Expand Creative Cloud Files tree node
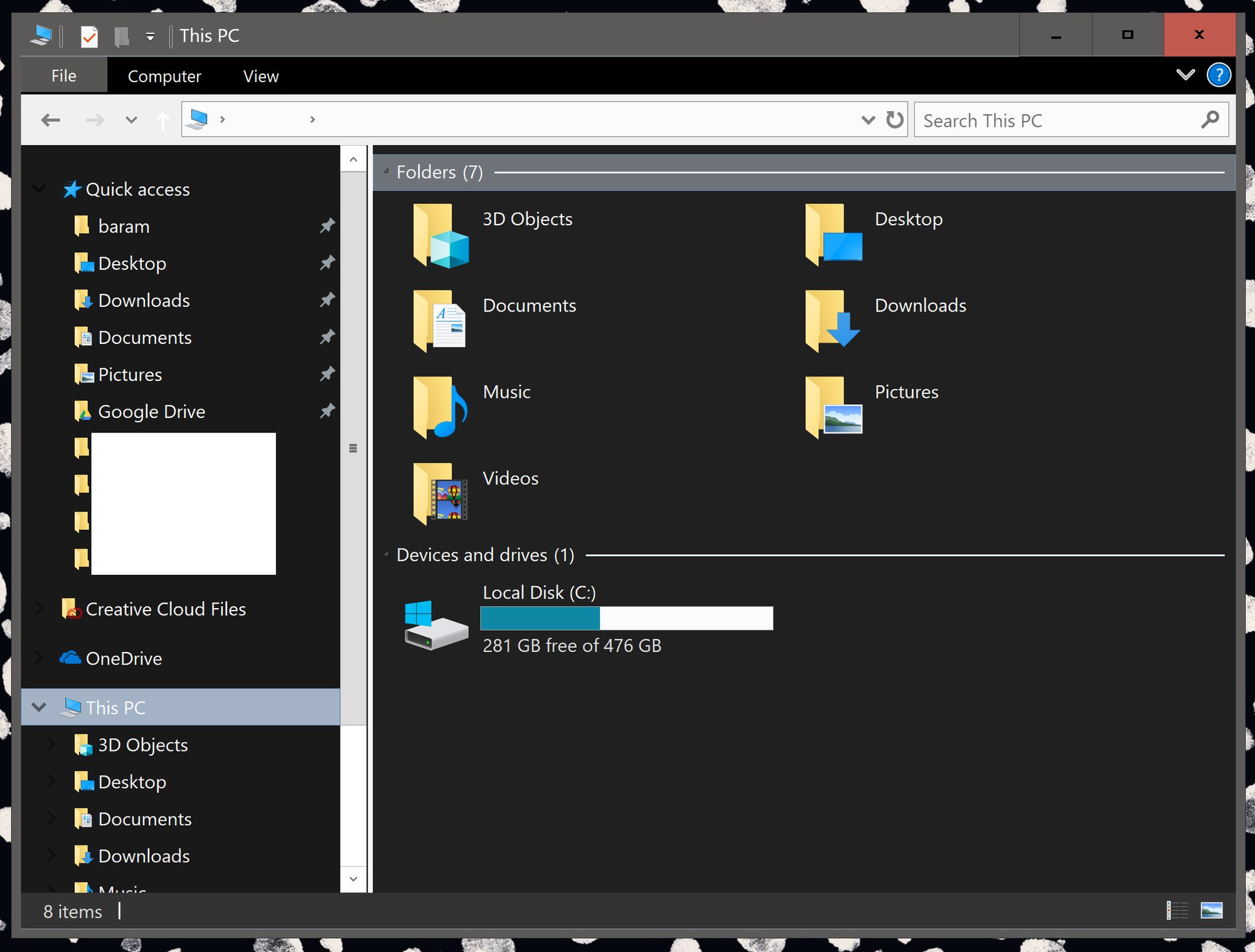 point(39,608)
